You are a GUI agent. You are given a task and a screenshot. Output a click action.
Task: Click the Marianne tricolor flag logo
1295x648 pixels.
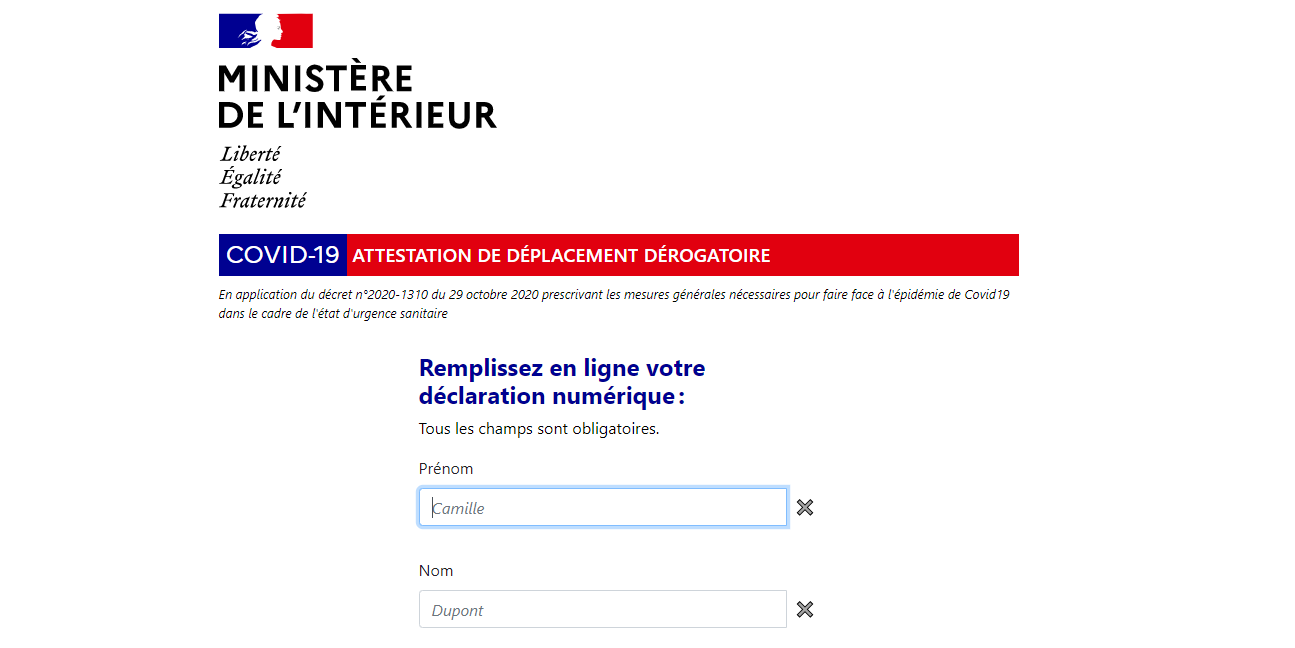266,31
